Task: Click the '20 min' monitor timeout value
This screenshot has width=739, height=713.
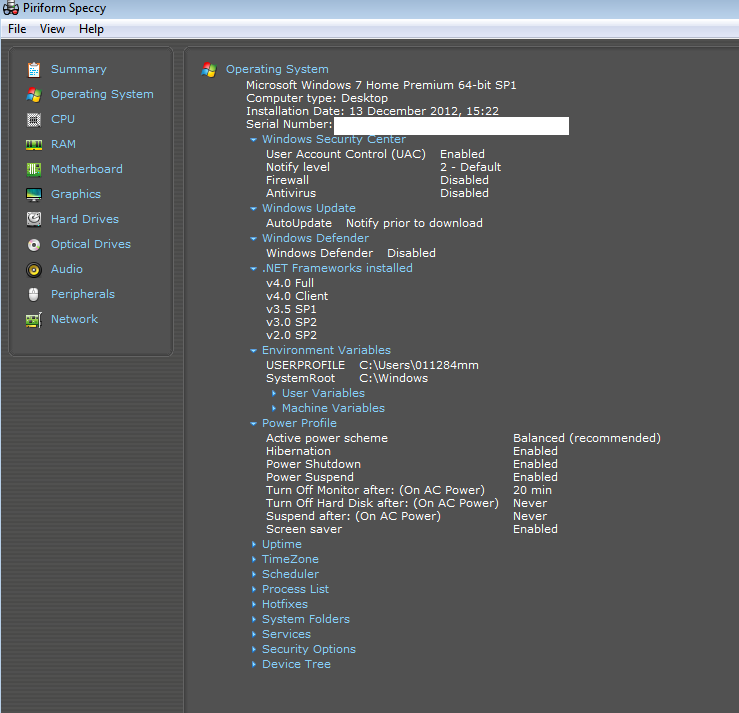Action: pos(532,490)
